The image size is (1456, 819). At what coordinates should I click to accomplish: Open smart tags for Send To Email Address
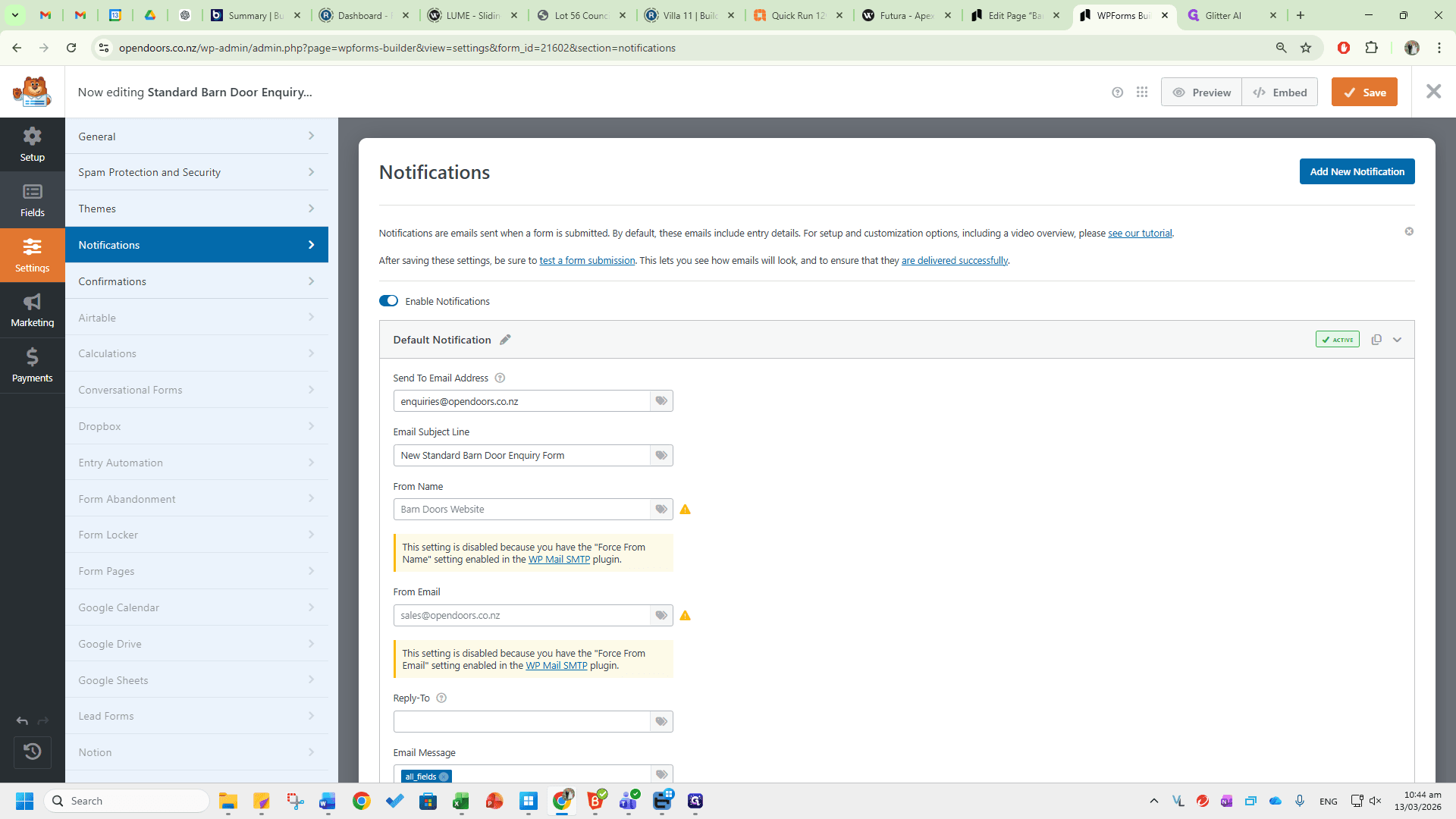tap(661, 401)
